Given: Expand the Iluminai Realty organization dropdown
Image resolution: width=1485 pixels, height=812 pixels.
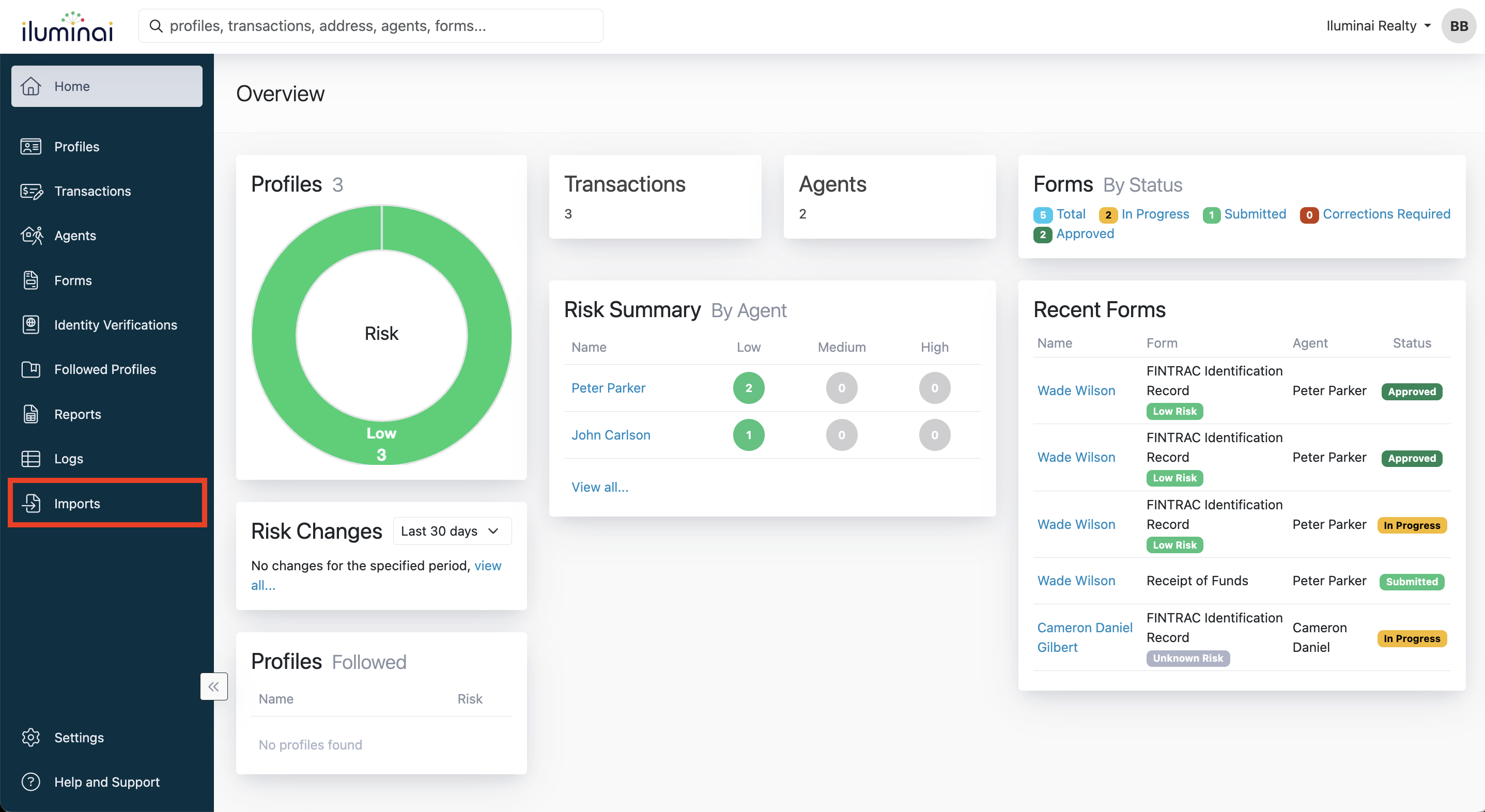Looking at the screenshot, I should pyautogui.click(x=1378, y=26).
